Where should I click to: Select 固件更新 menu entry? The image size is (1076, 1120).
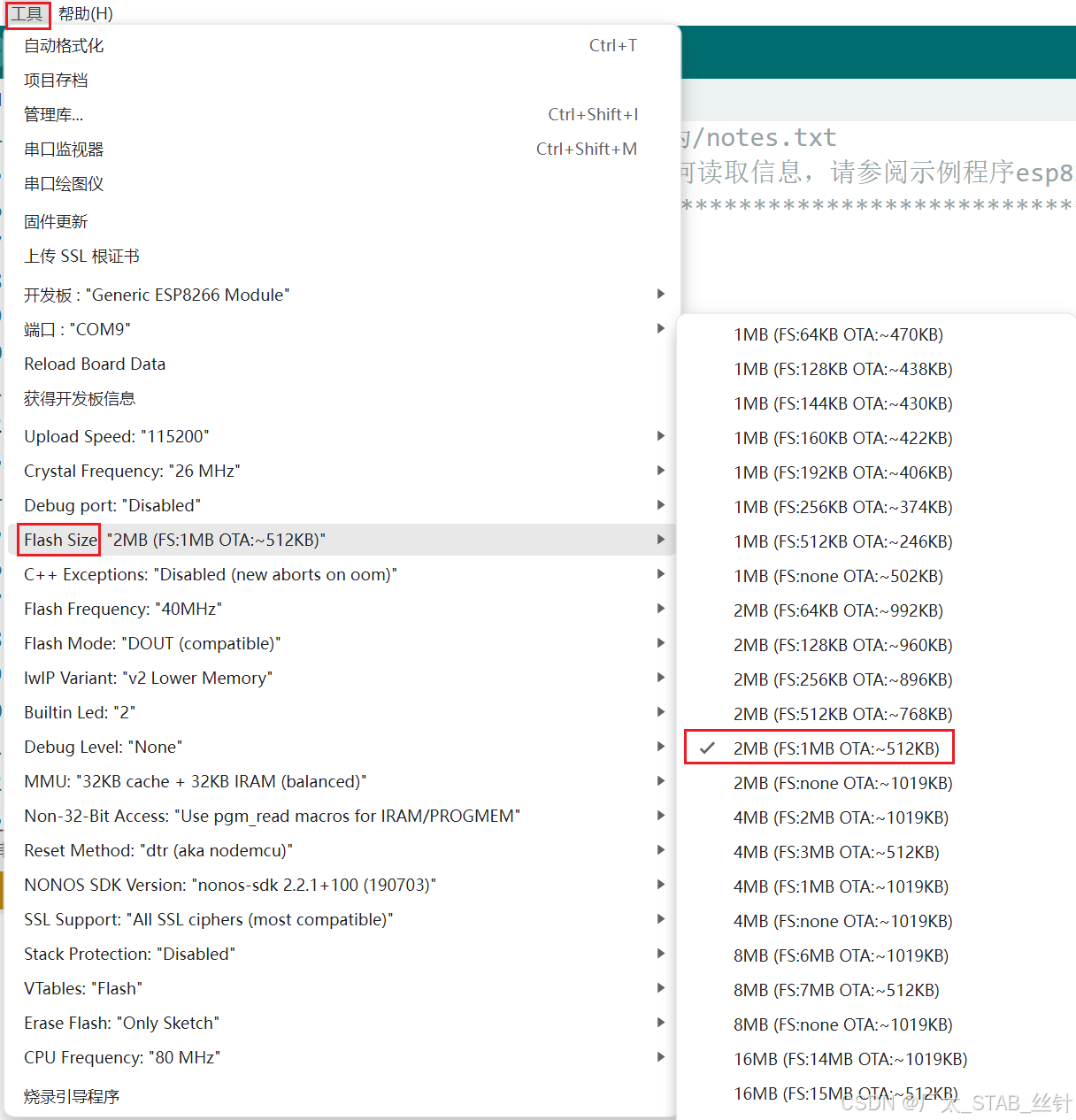coord(342,221)
